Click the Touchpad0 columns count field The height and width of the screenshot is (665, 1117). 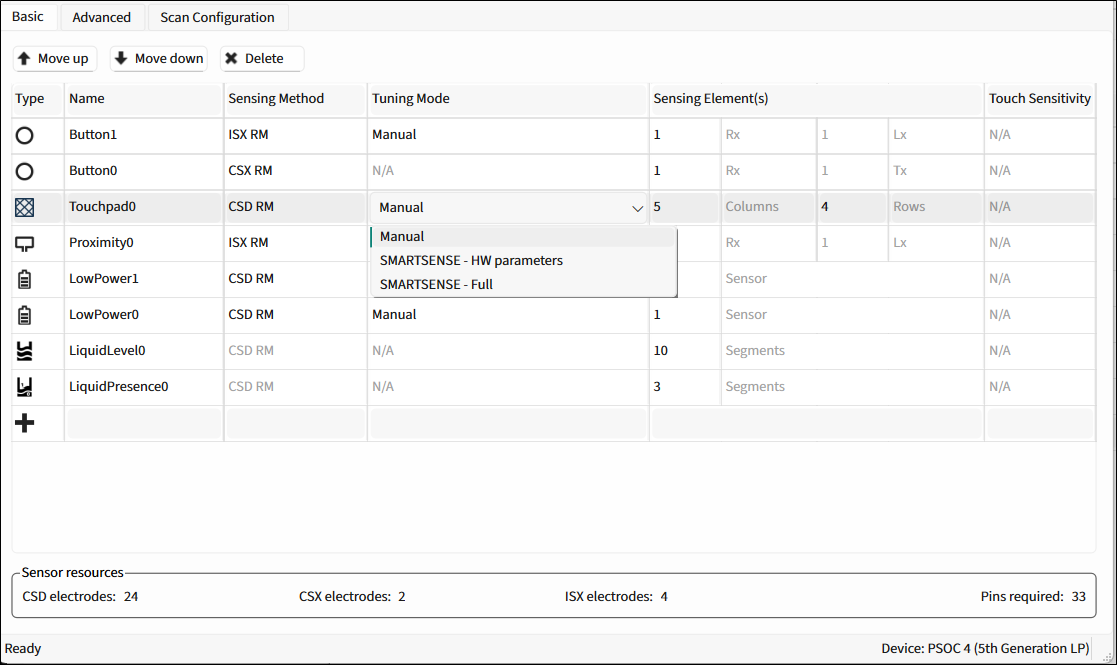tap(683, 207)
